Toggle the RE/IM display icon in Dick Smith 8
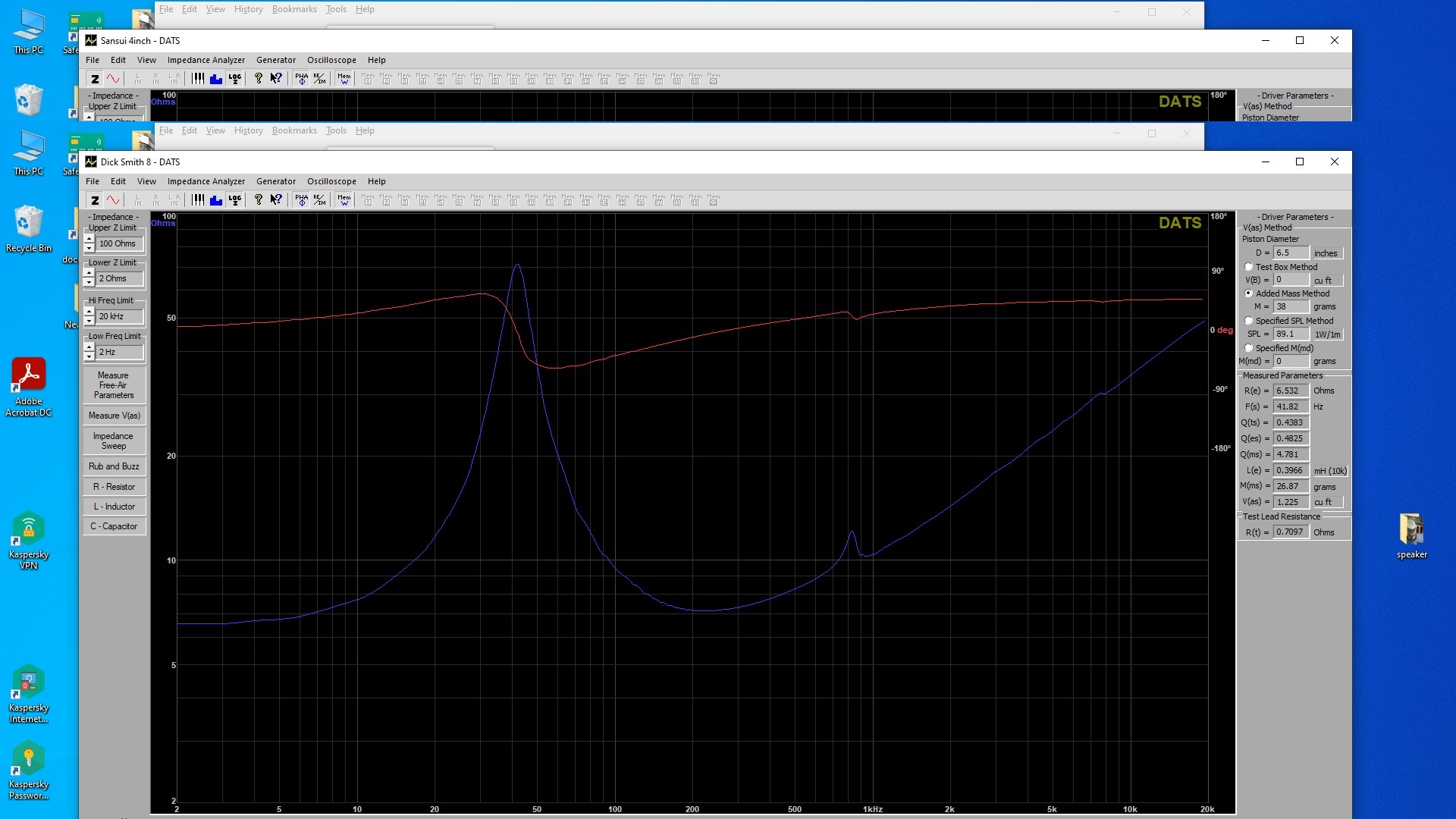The height and width of the screenshot is (819, 1456). (x=320, y=200)
